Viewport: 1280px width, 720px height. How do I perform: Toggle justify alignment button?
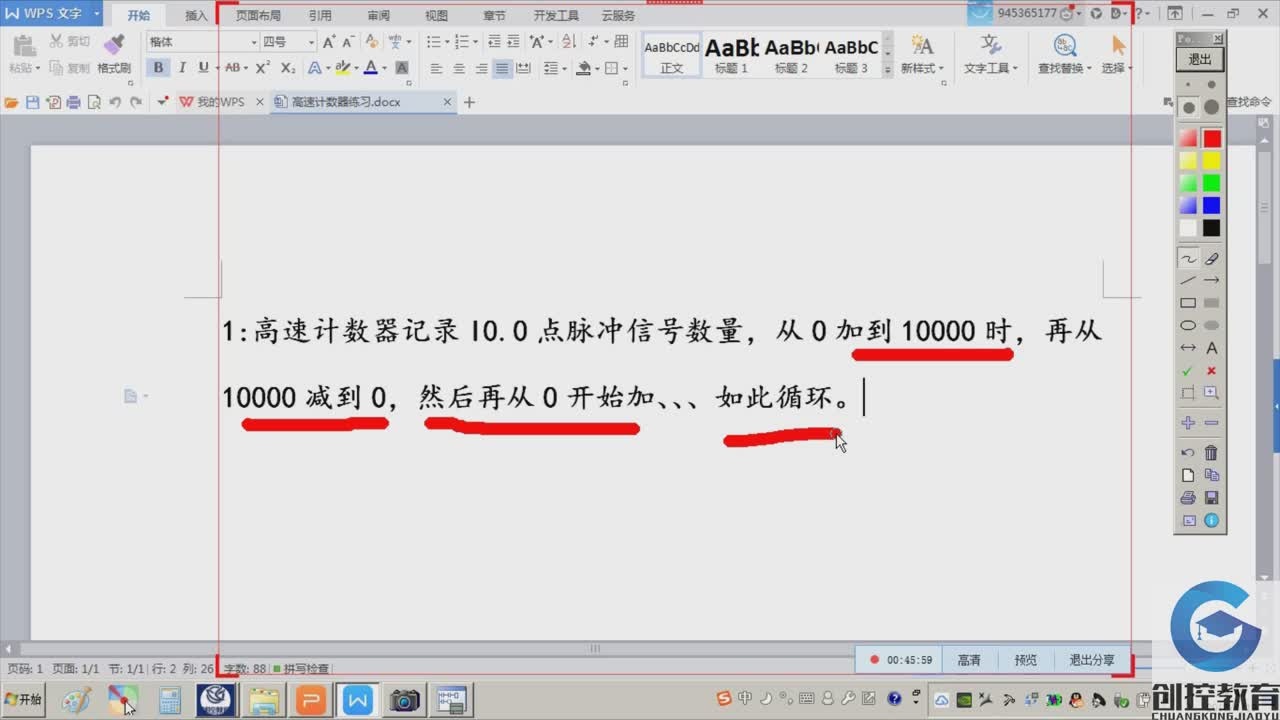(x=502, y=68)
